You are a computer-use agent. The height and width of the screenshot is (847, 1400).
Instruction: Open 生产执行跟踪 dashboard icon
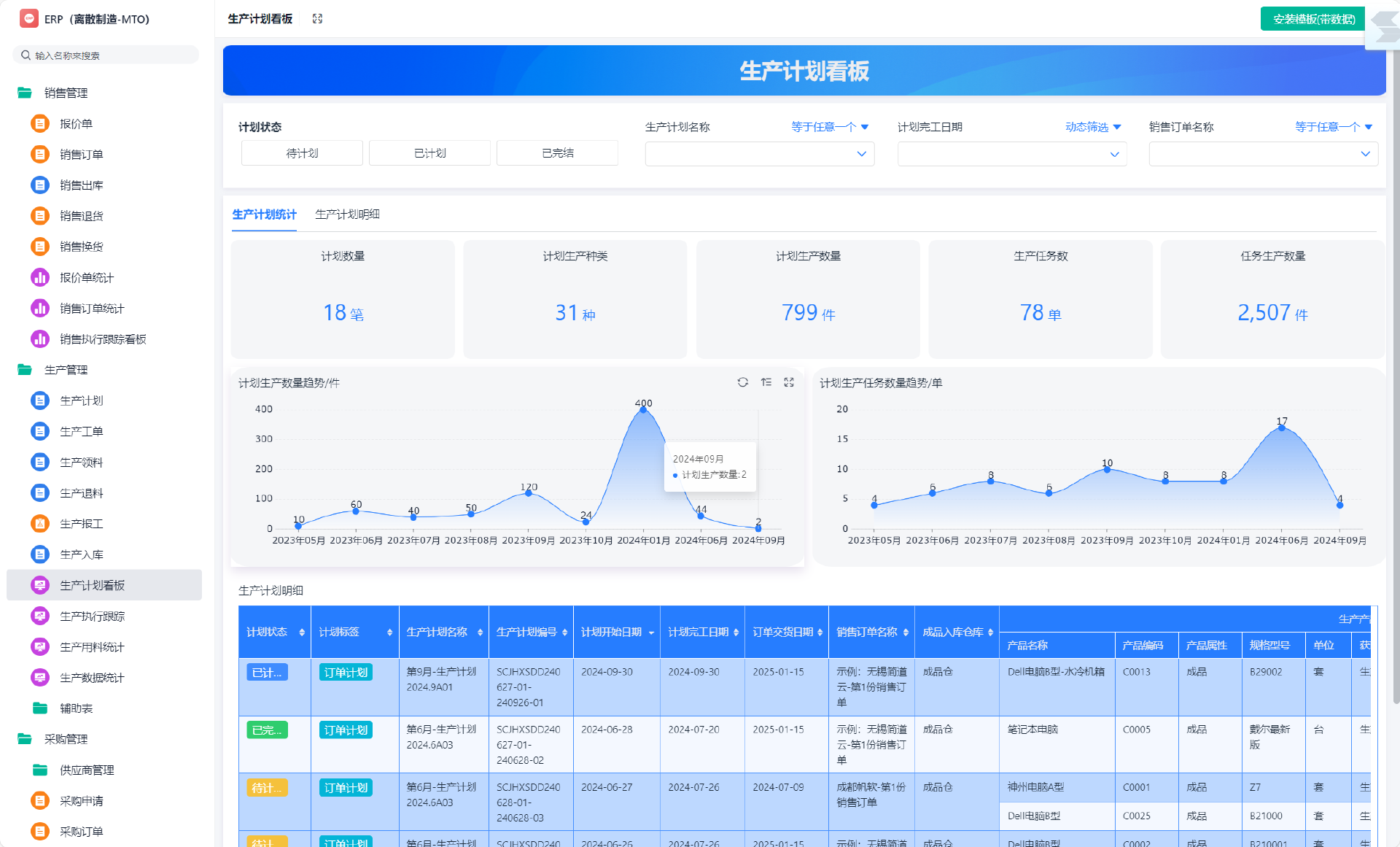39,616
